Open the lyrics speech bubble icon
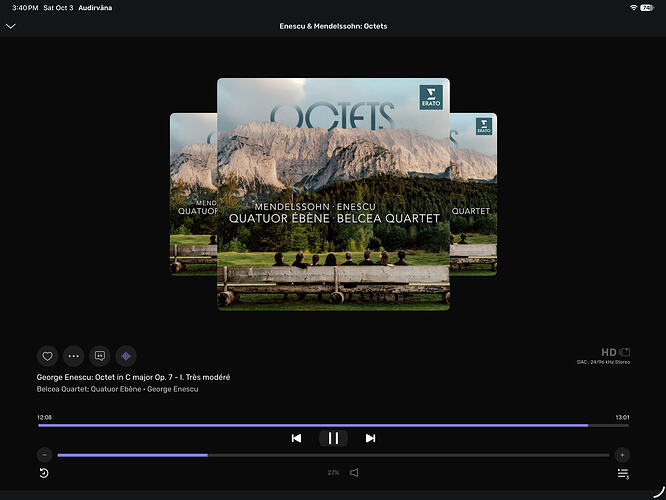The image size is (666, 500). tap(100, 356)
